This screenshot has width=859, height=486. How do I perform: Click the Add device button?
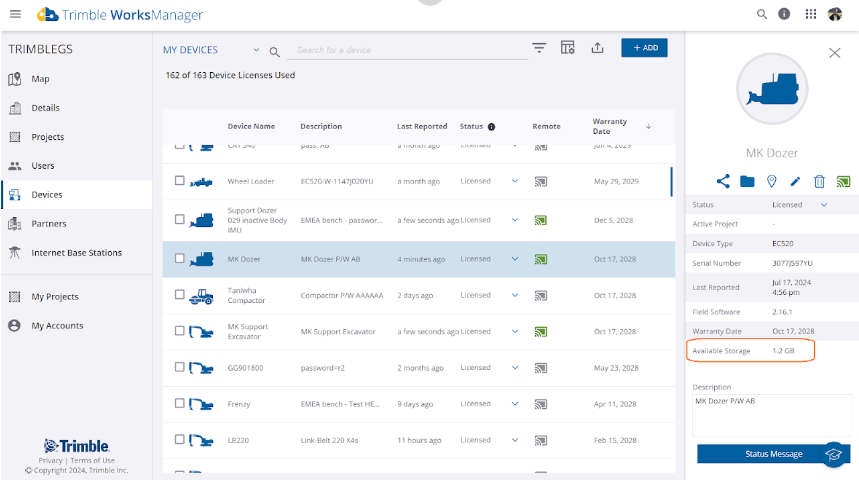click(x=644, y=48)
